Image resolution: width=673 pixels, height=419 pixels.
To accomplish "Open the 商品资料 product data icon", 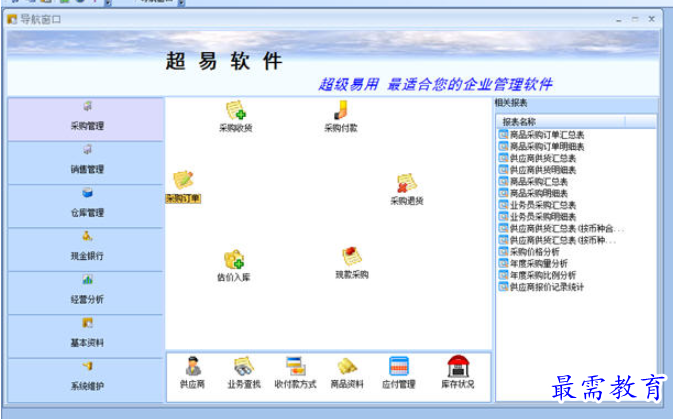I will [x=347, y=373].
